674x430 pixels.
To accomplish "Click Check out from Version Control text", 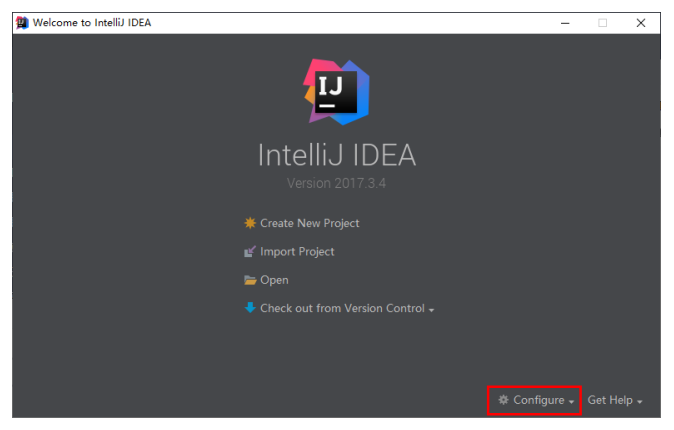I will 342,308.
